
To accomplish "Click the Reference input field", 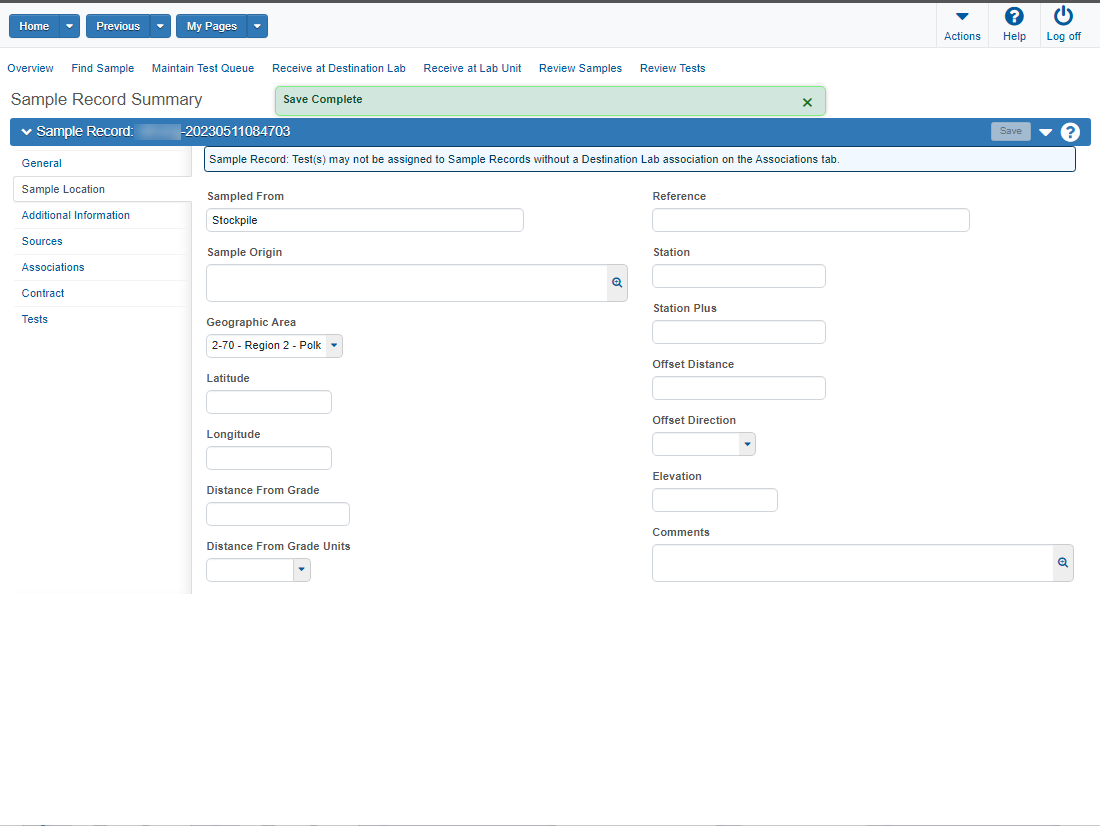I will [811, 220].
